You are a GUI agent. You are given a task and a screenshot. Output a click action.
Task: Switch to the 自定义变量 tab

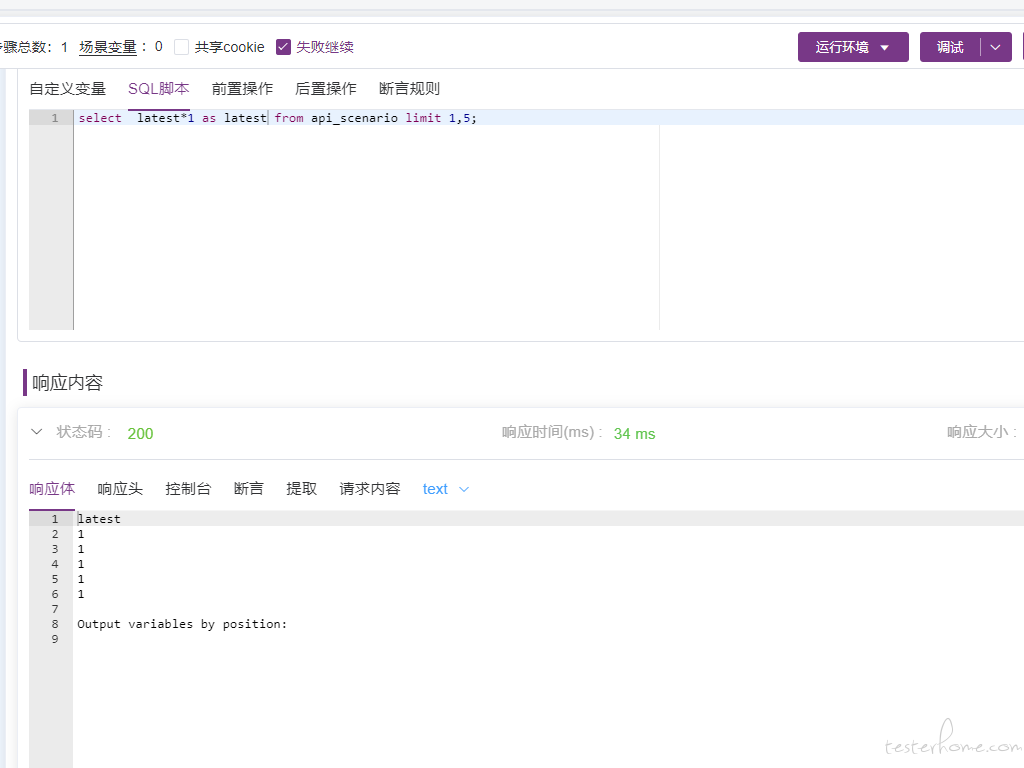(x=67, y=89)
